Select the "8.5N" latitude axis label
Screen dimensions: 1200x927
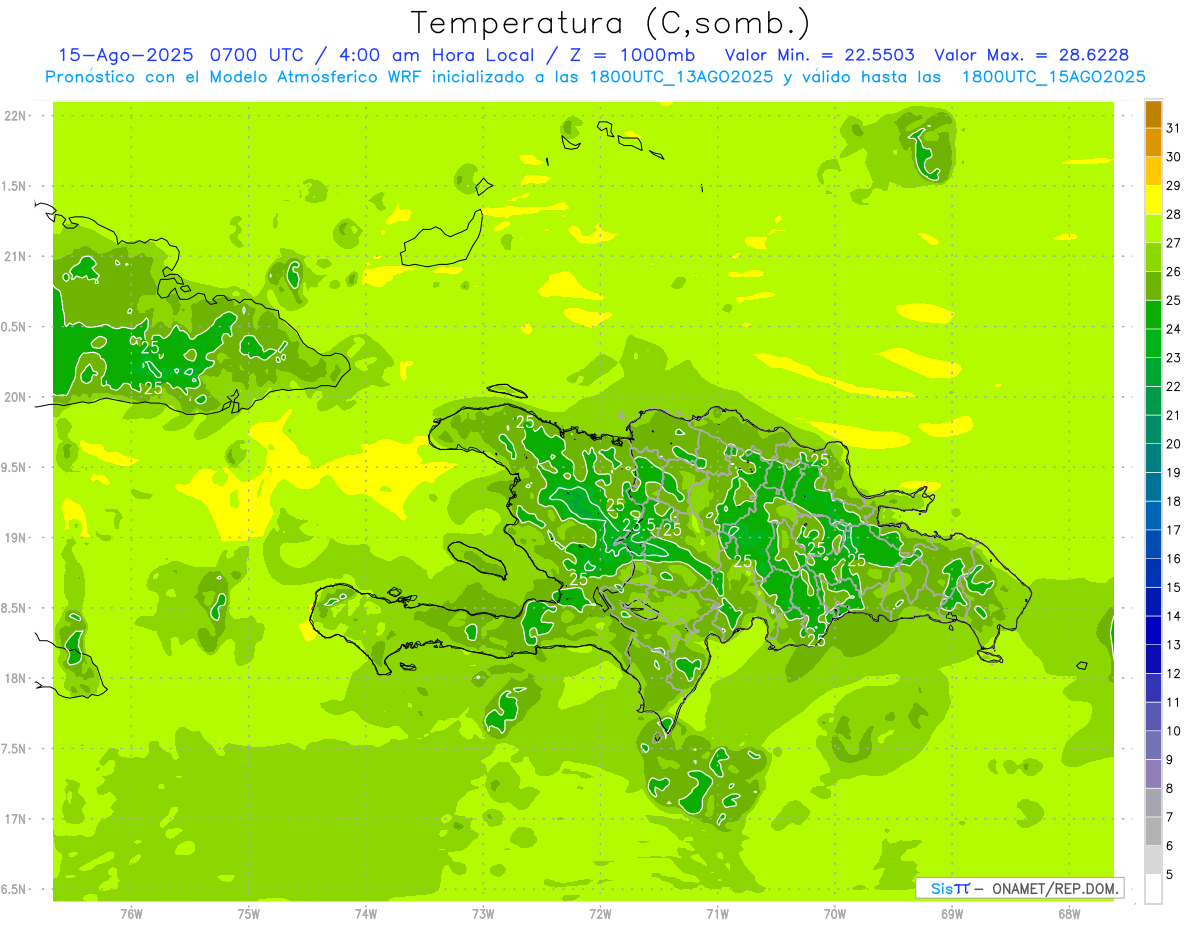15,608
